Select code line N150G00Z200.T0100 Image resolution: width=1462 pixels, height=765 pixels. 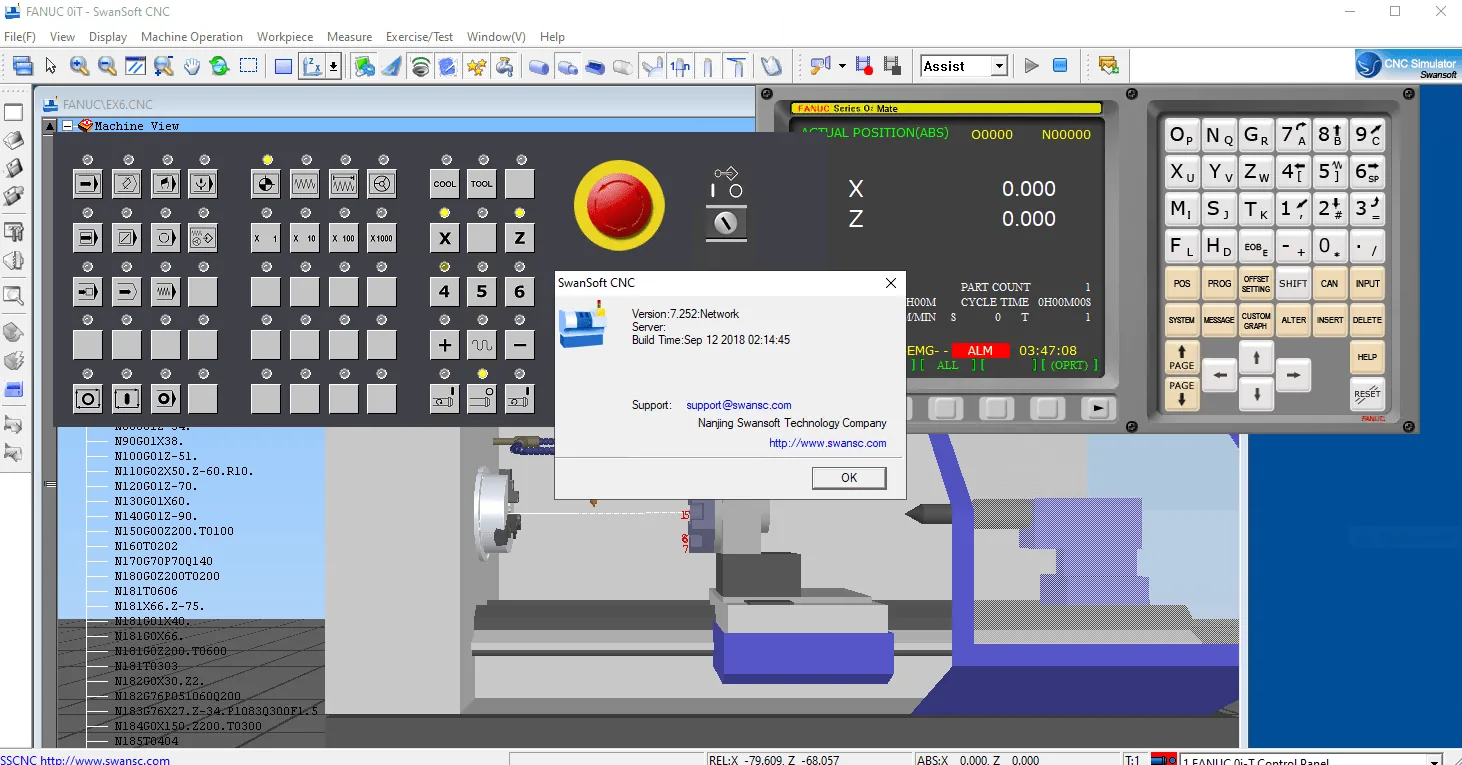(174, 531)
